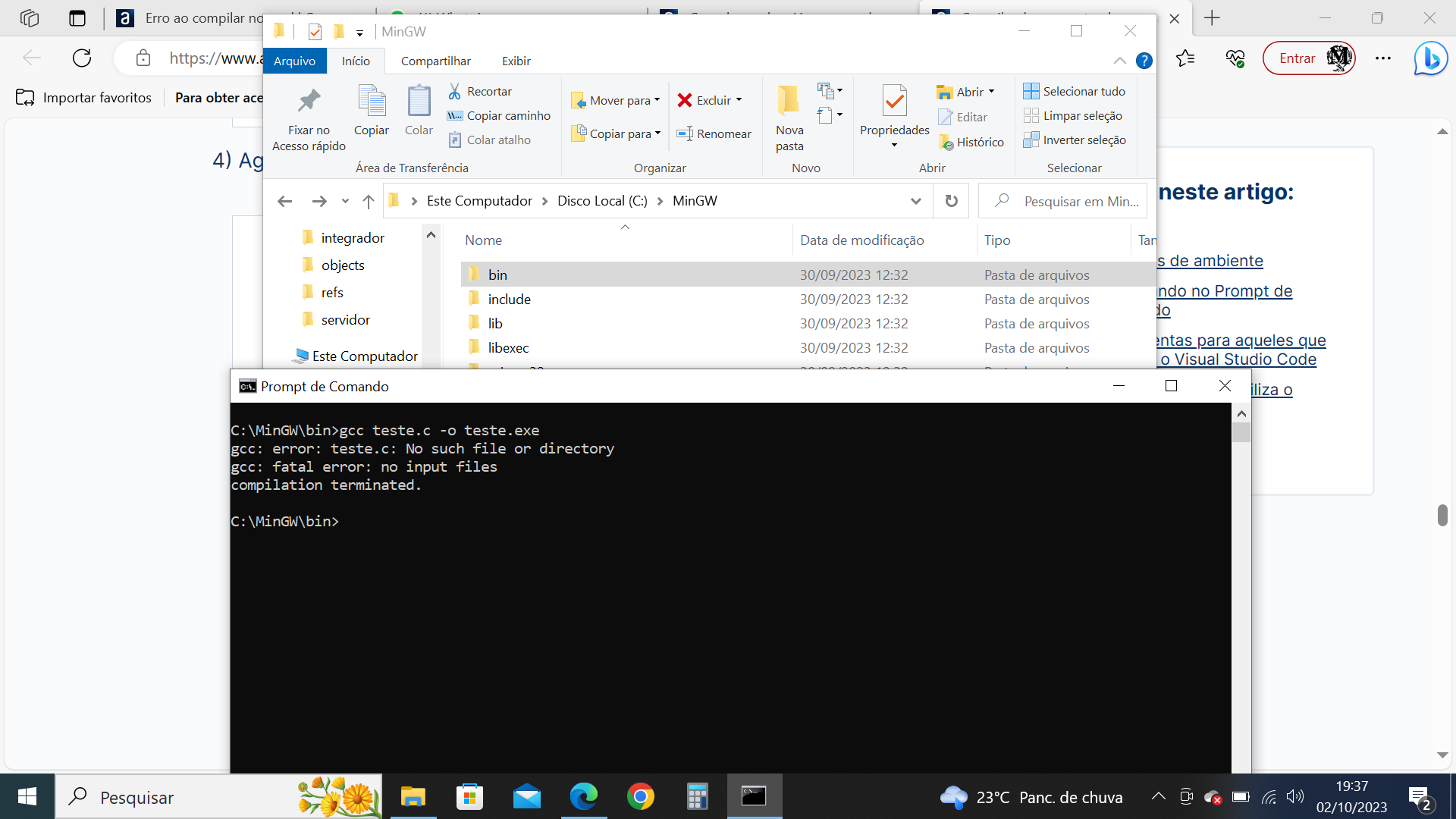Click the blue help question mark icon

point(1144,61)
